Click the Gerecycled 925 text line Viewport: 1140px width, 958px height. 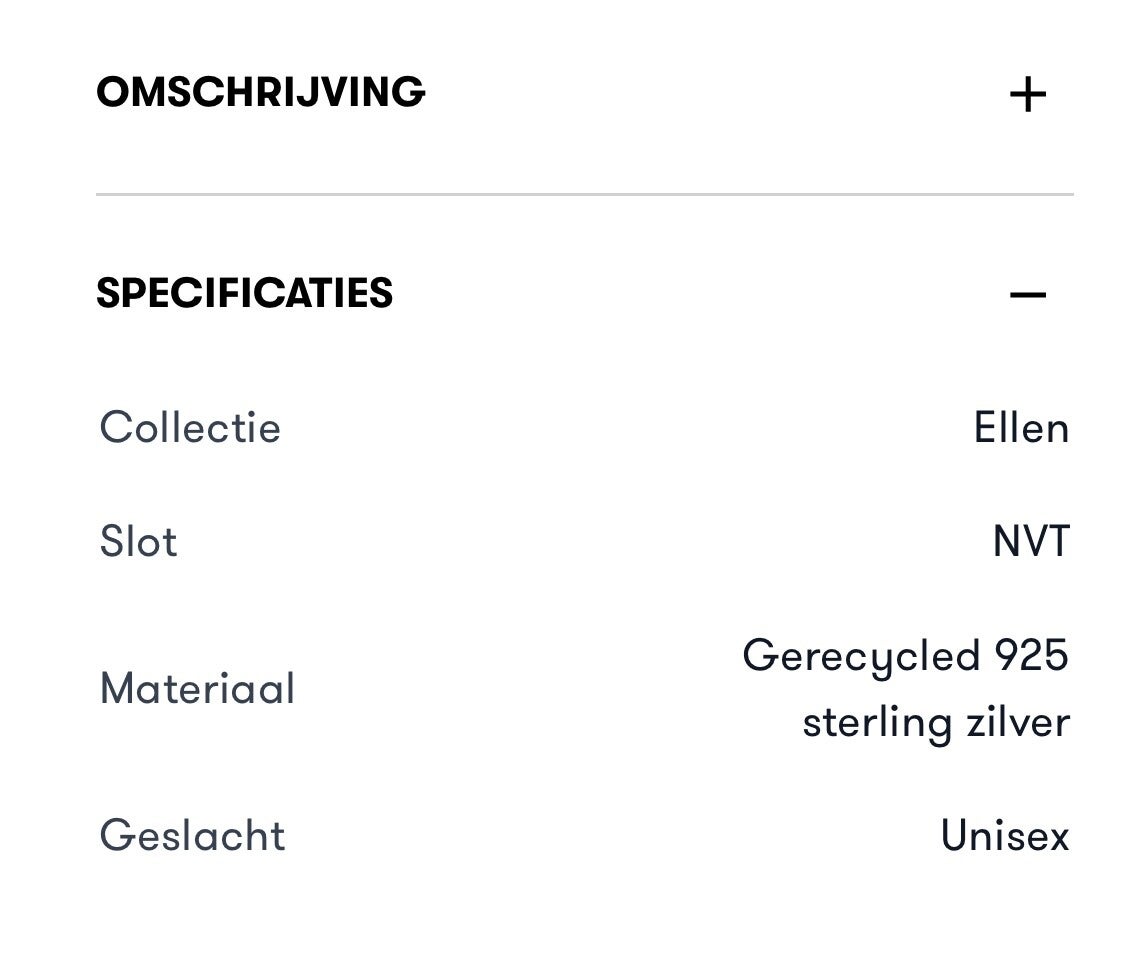pyautogui.click(x=905, y=656)
